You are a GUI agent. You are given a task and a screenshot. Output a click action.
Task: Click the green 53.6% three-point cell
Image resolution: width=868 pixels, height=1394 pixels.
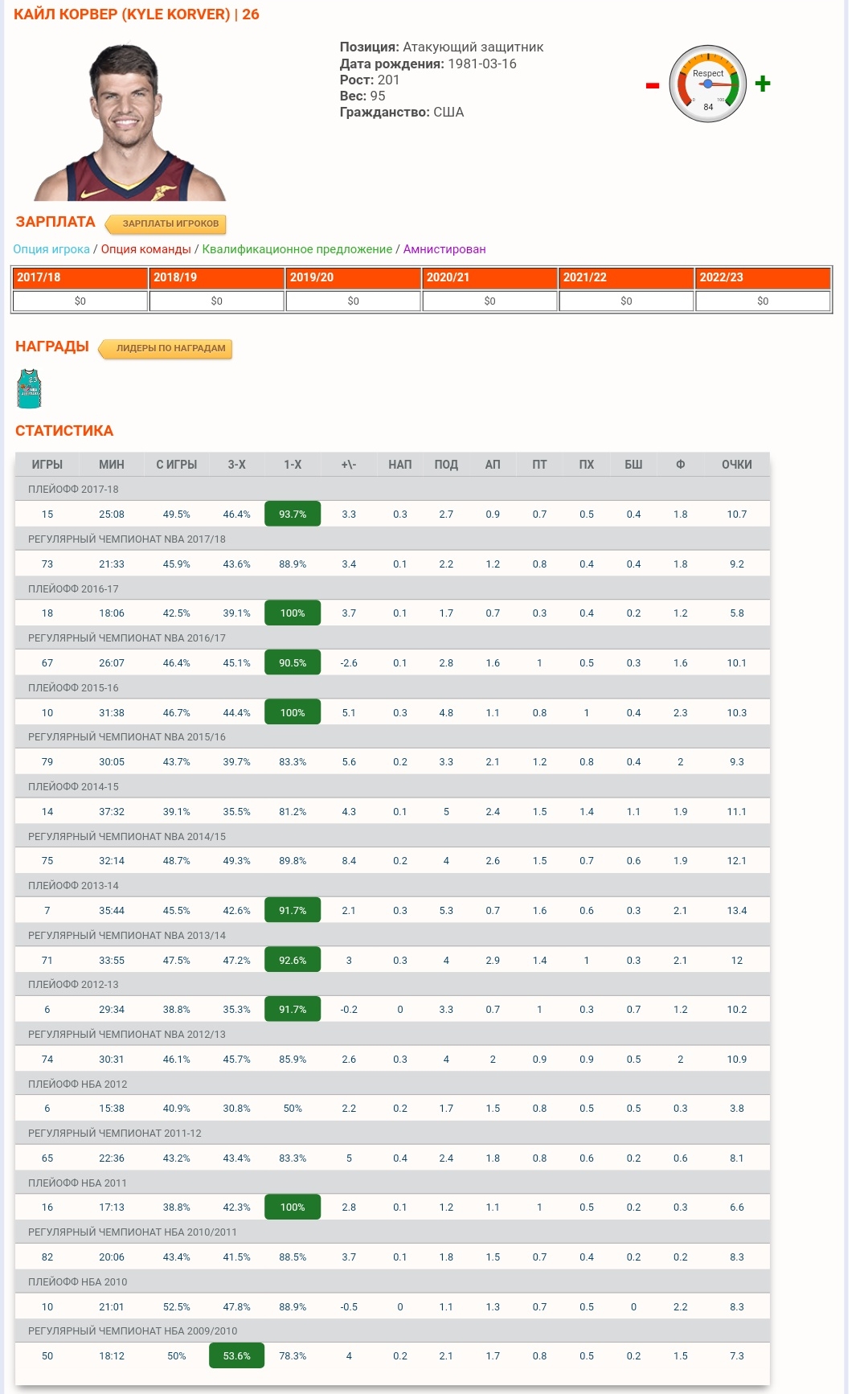tap(237, 1356)
